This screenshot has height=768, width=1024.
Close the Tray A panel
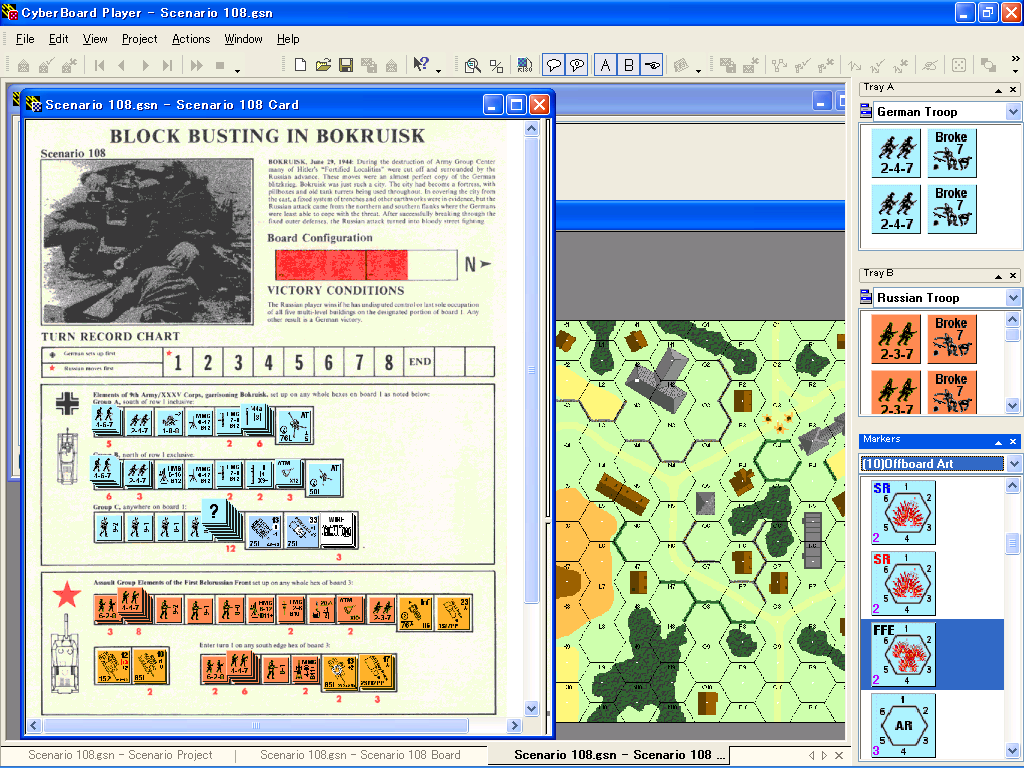coord(1013,90)
